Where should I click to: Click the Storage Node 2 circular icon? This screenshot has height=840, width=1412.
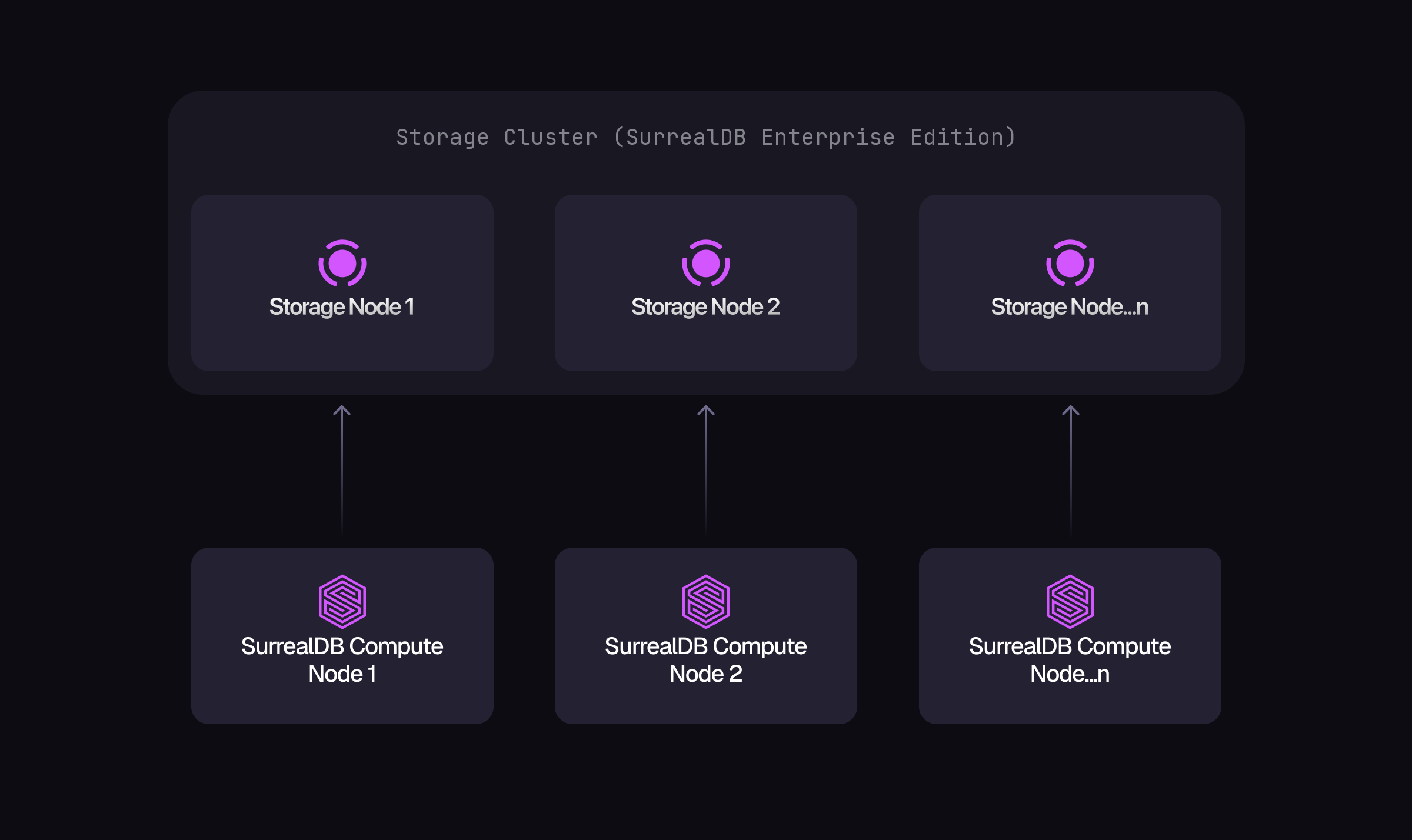tap(706, 263)
